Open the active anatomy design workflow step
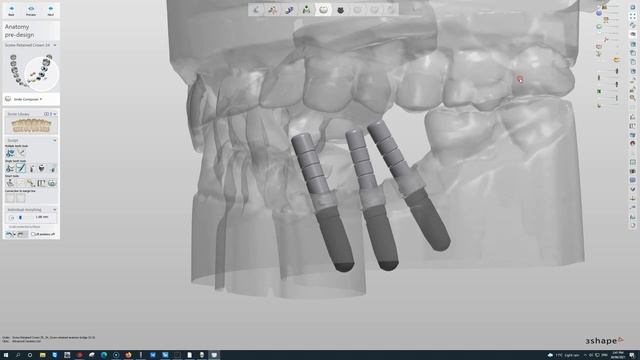Image resolution: width=640 pixels, height=360 pixels. 323,9
